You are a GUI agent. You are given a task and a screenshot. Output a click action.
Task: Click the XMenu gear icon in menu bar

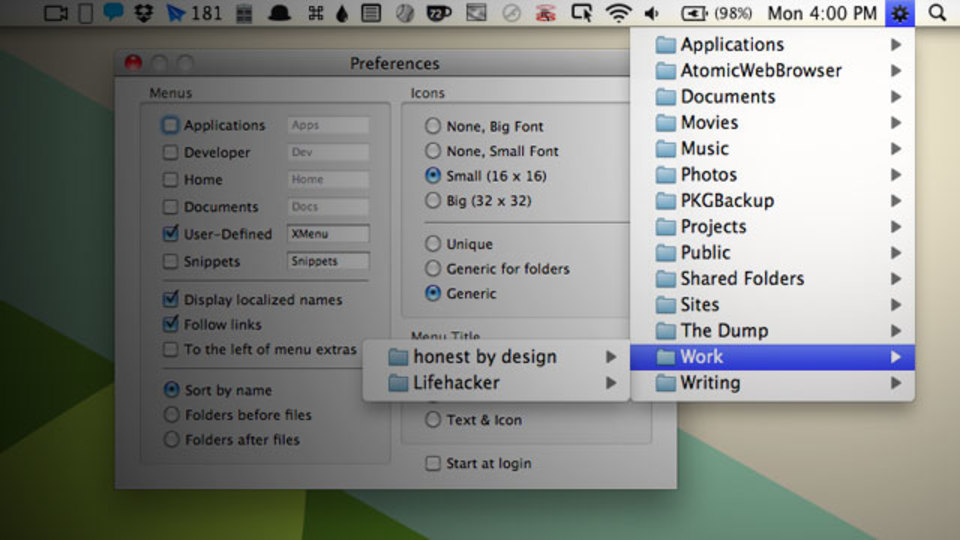point(899,13)
